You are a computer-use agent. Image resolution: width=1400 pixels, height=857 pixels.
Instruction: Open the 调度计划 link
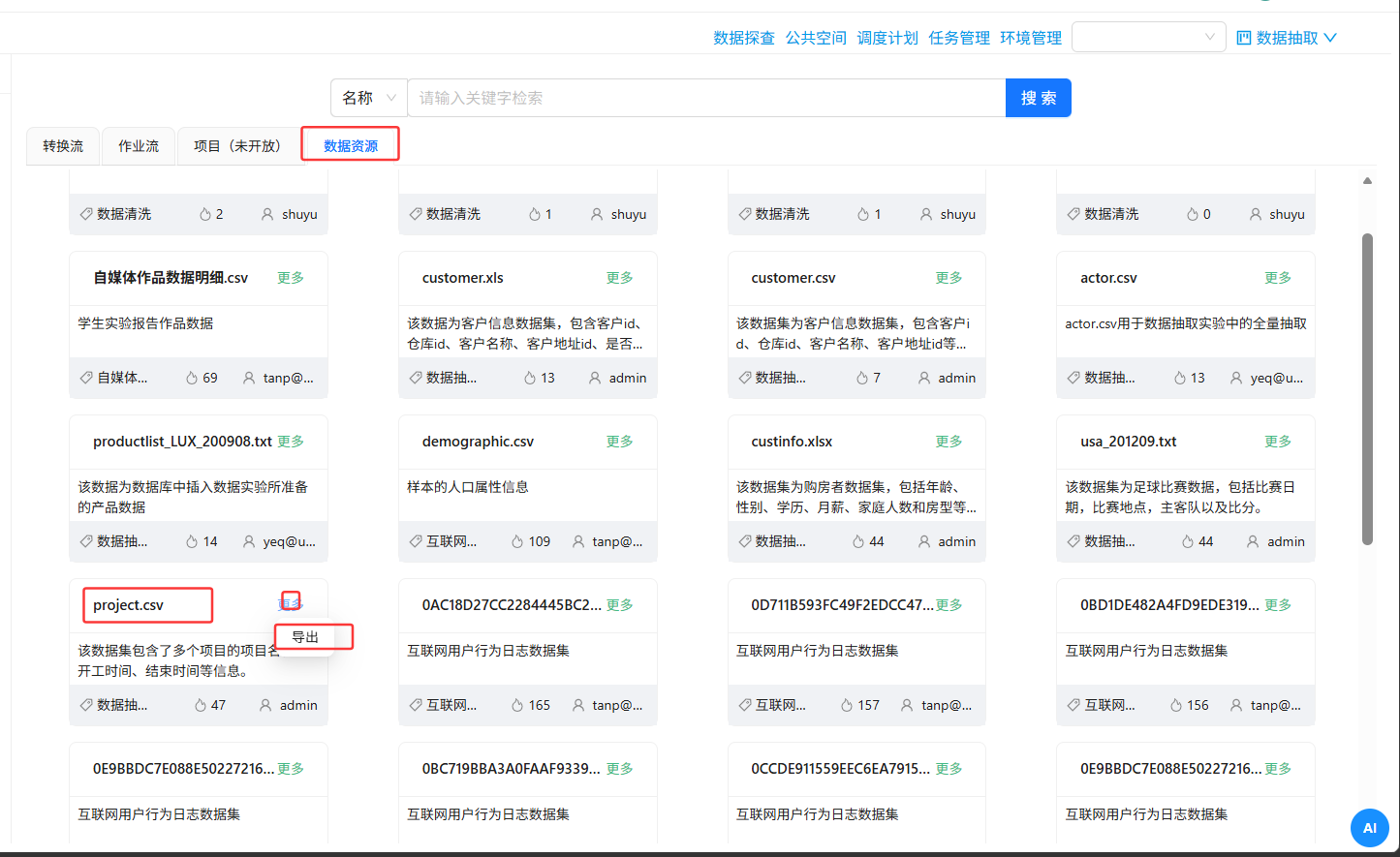887,38
